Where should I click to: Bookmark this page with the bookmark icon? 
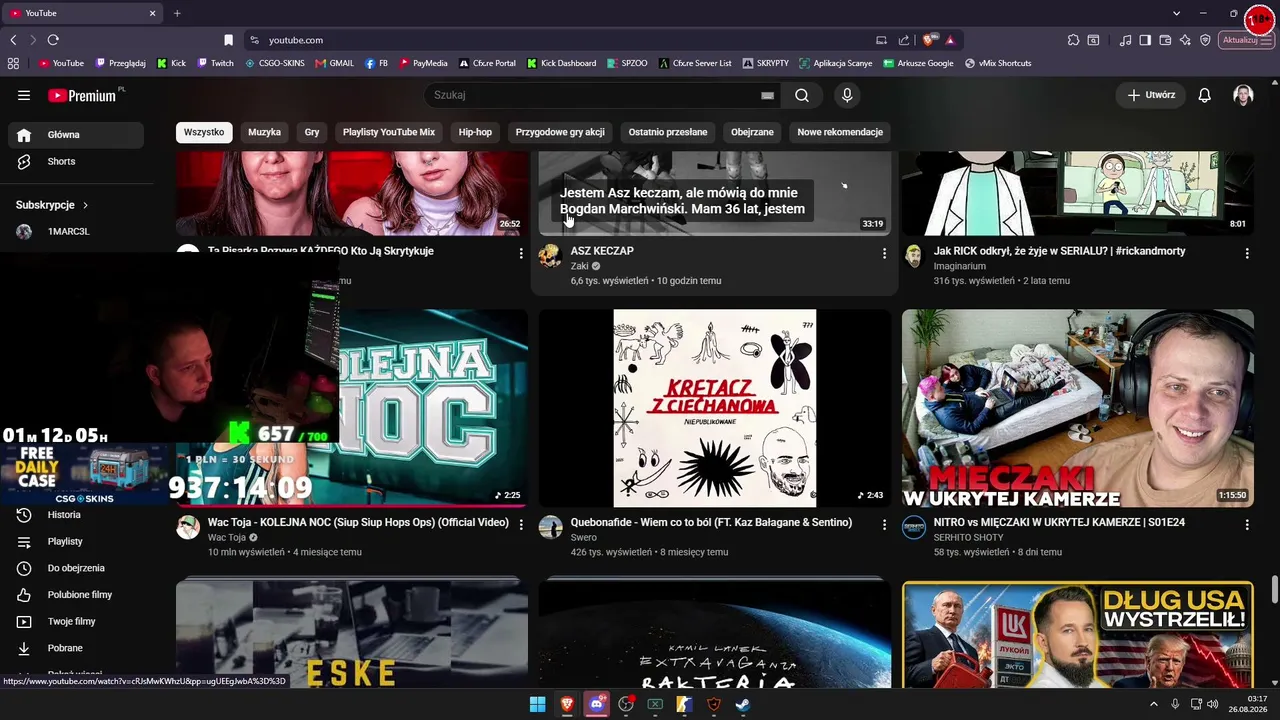click(228, 40)
